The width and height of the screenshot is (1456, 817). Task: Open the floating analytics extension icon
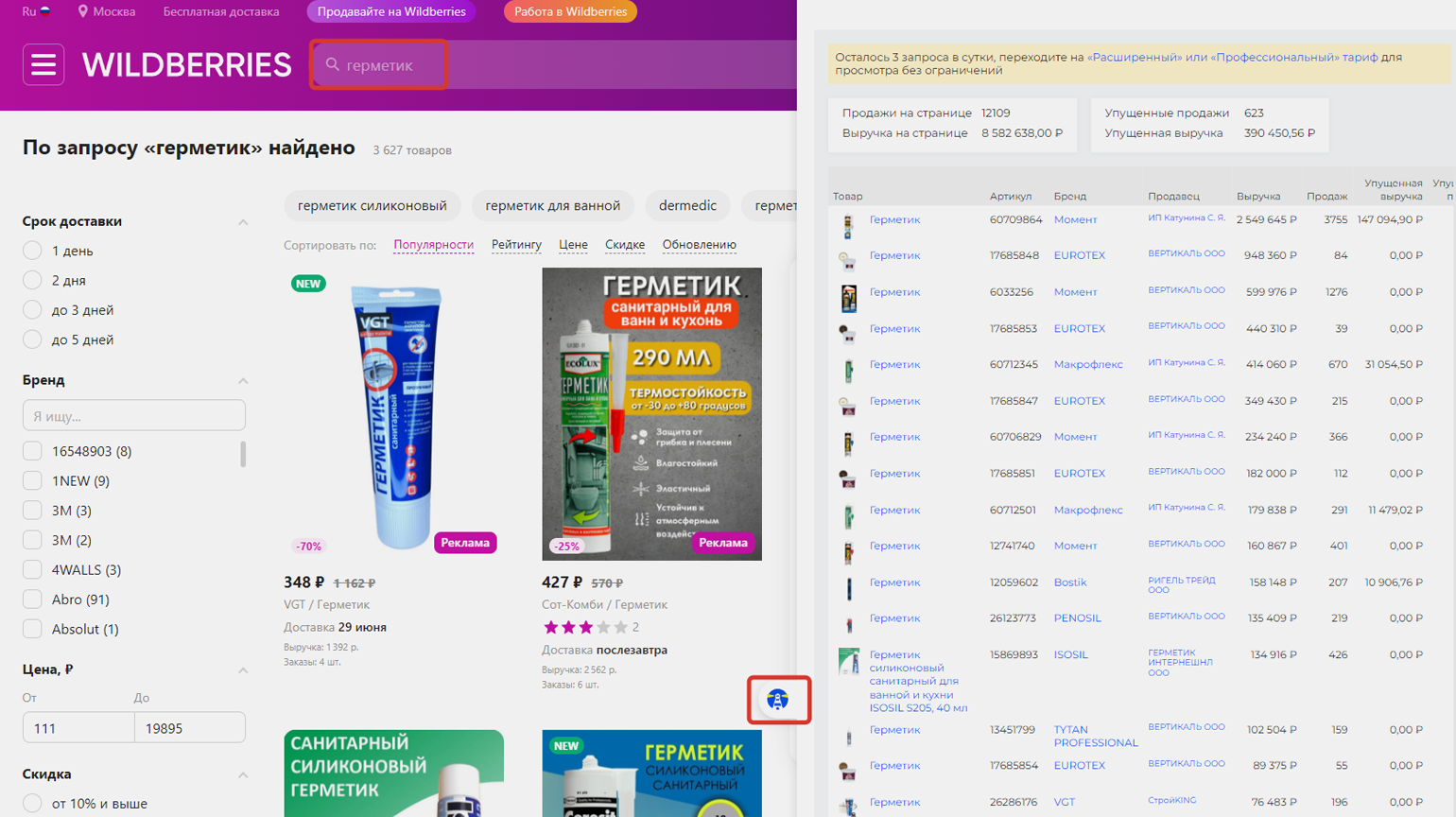coord(778,700)
